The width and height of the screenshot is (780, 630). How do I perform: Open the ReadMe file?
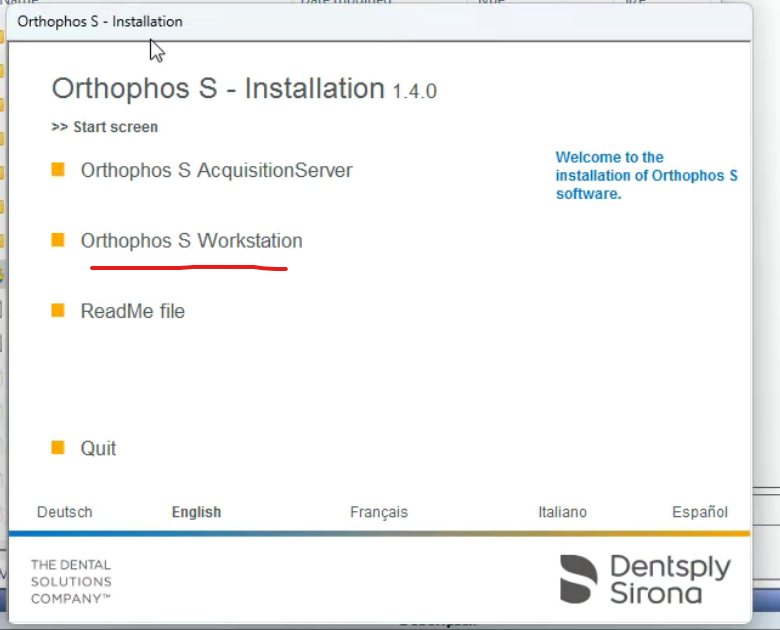click(132, 311)
